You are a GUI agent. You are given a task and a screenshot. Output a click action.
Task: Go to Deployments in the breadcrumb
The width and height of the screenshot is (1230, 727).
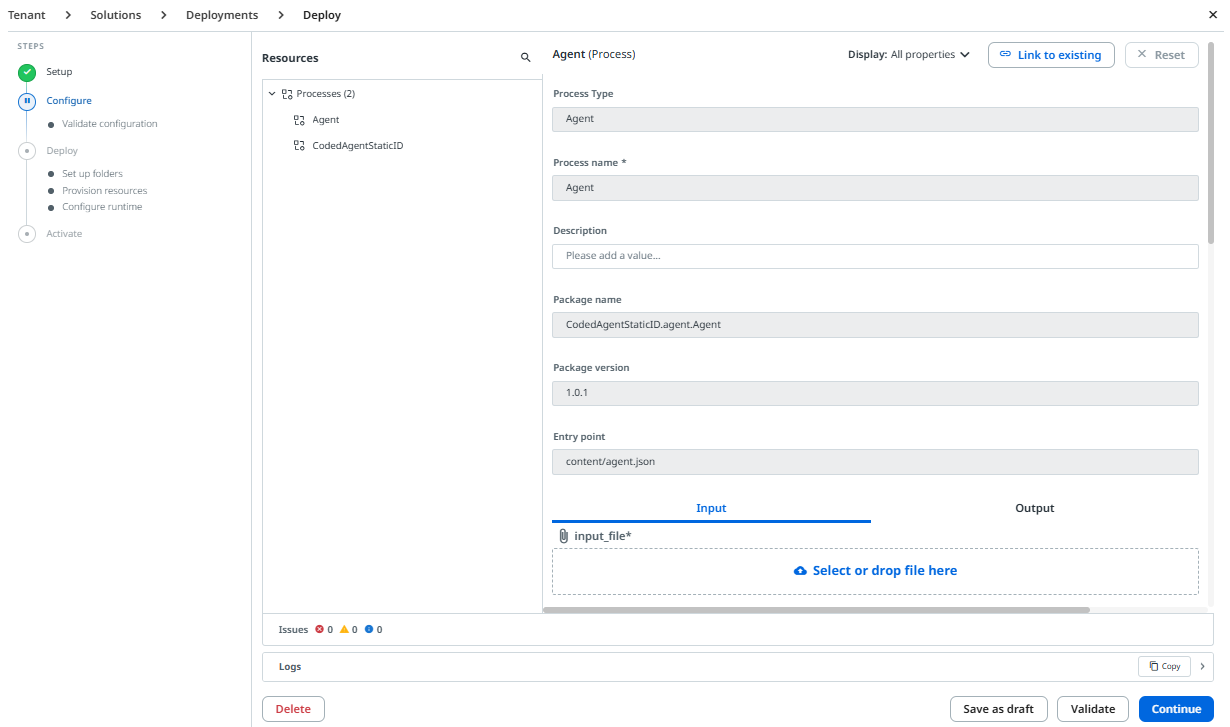click(x=222, y=15)
